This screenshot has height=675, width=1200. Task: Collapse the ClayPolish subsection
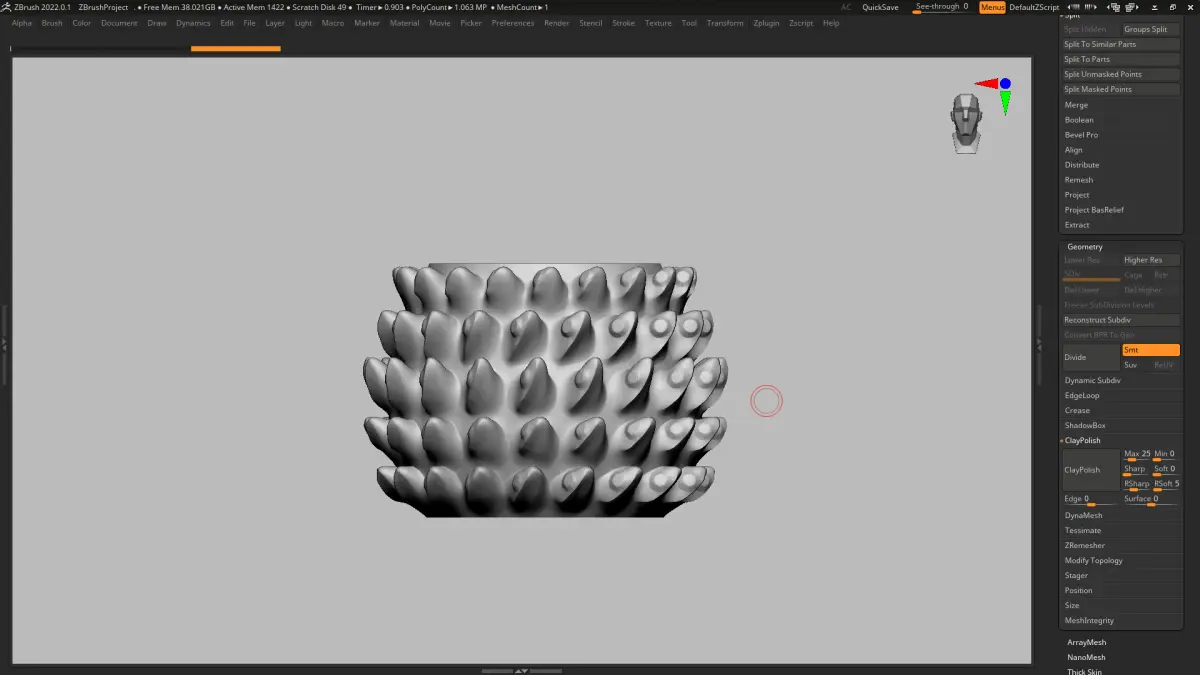click(x=1083, y=440)
